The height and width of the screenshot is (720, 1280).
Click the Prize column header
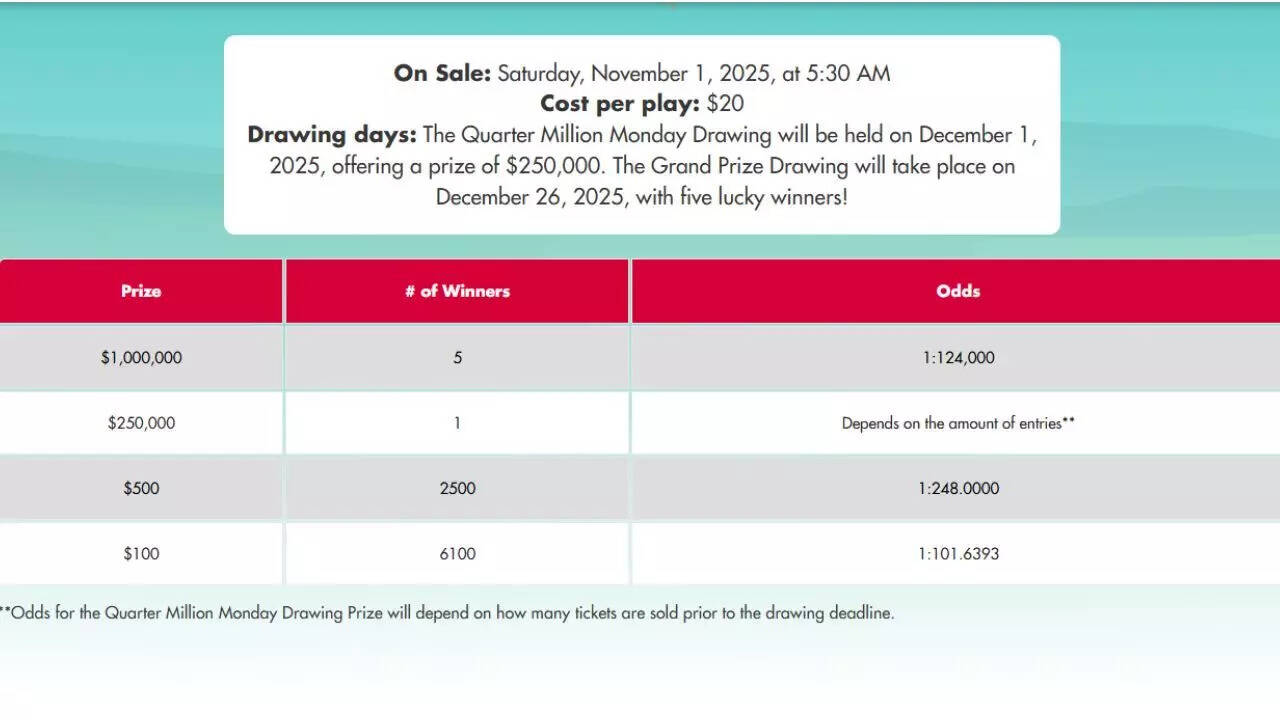coord(141,291)
